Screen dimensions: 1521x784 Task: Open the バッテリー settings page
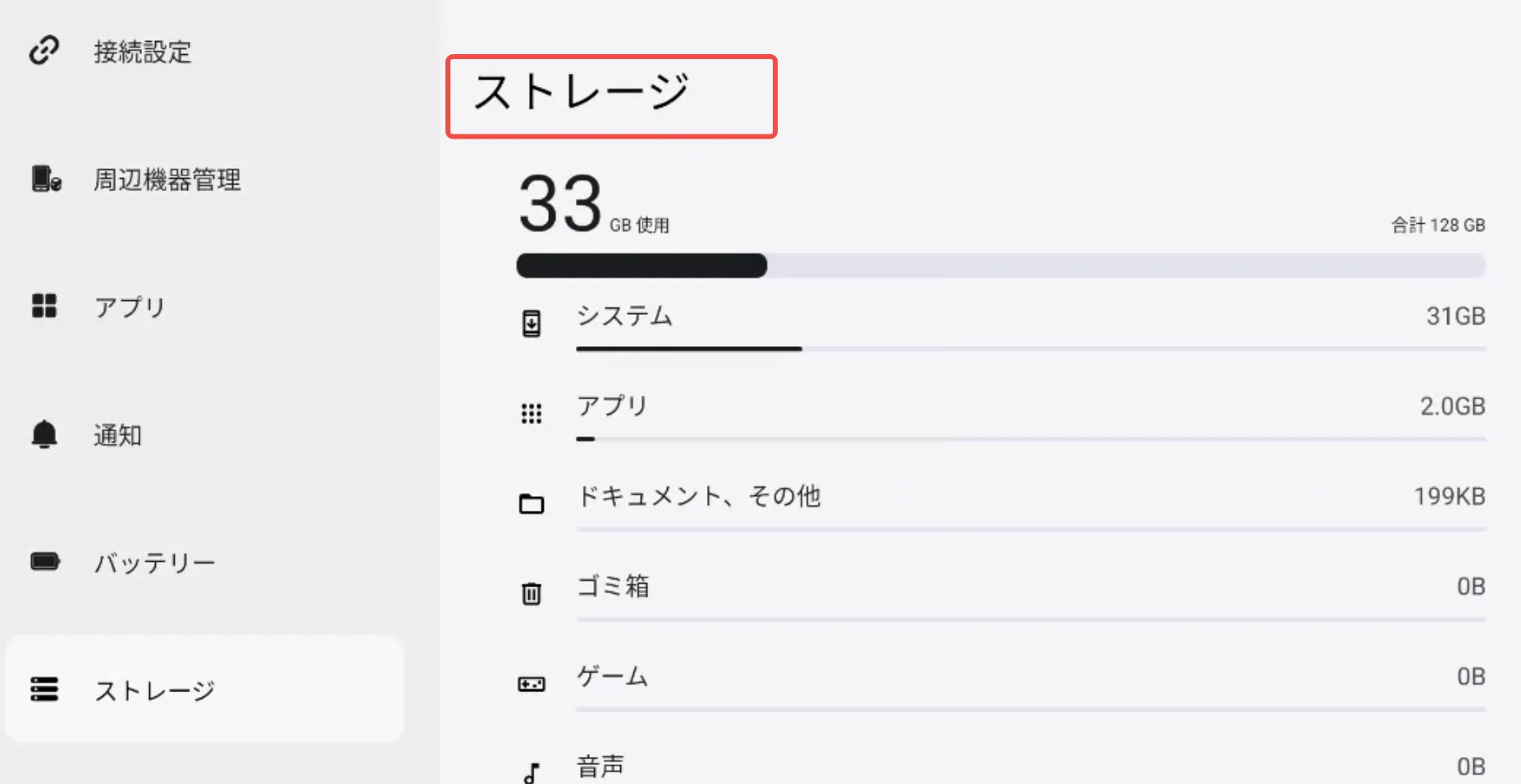[154, 563]
